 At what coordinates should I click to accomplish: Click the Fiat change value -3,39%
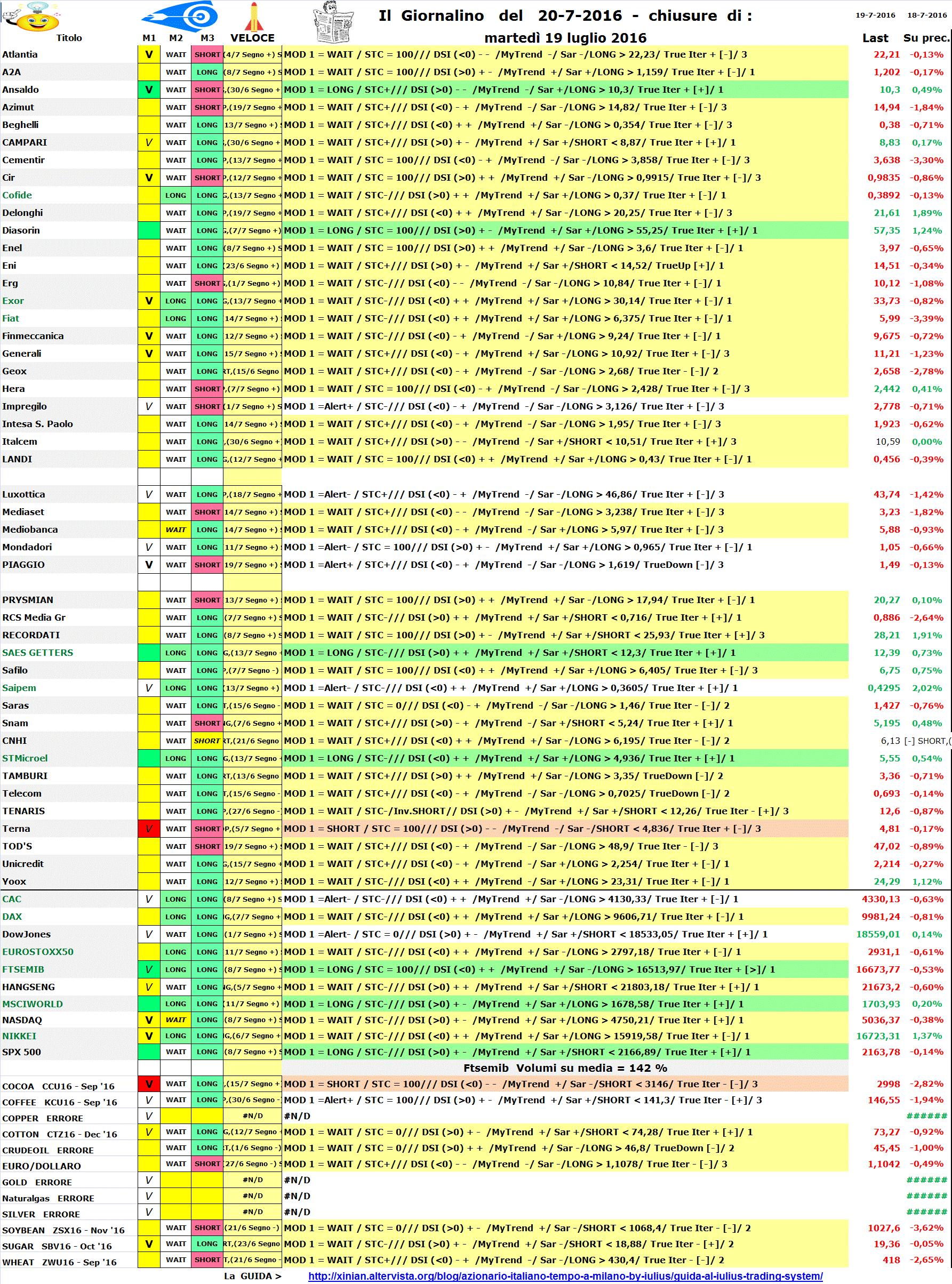pos(926,318)
